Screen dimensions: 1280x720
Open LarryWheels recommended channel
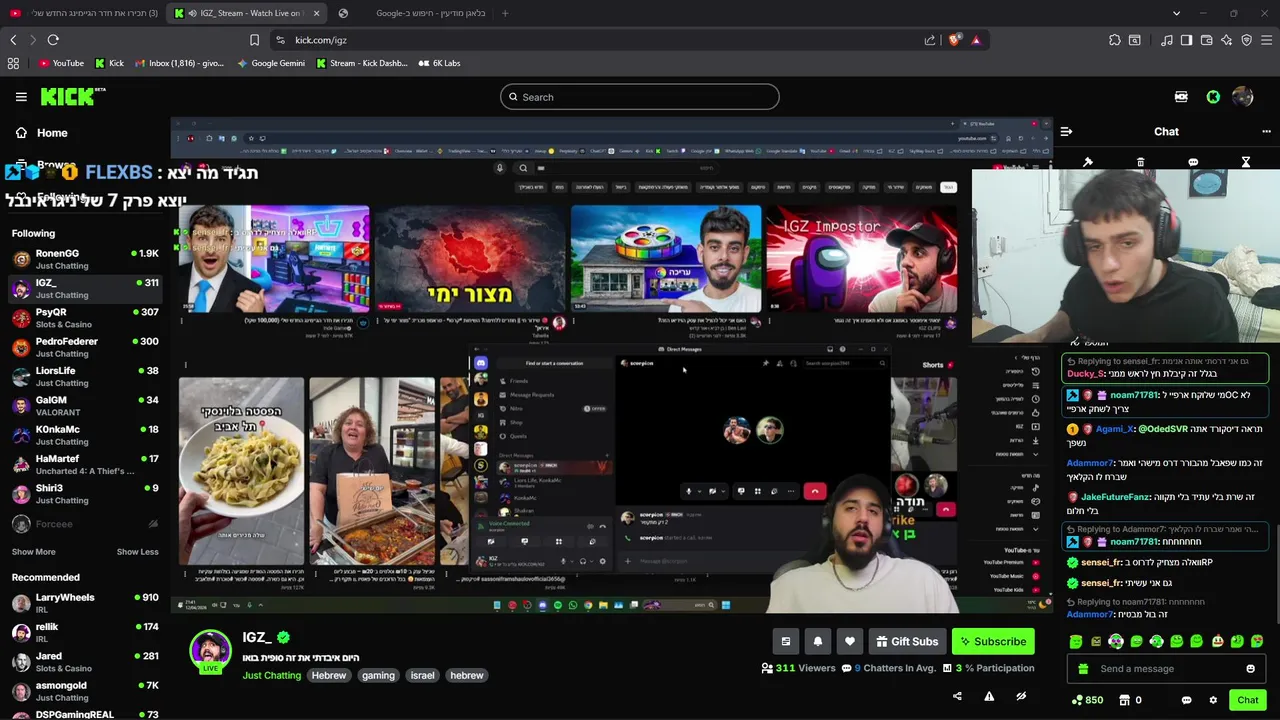point(85,603)
